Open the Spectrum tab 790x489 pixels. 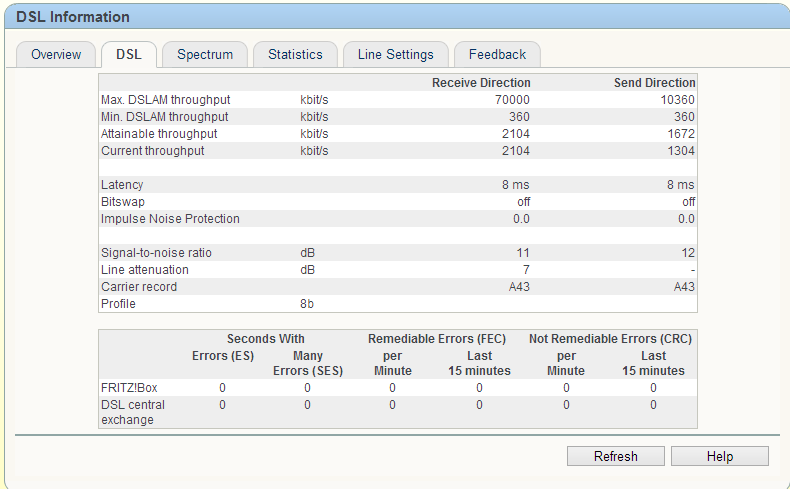tap(205, 54)
